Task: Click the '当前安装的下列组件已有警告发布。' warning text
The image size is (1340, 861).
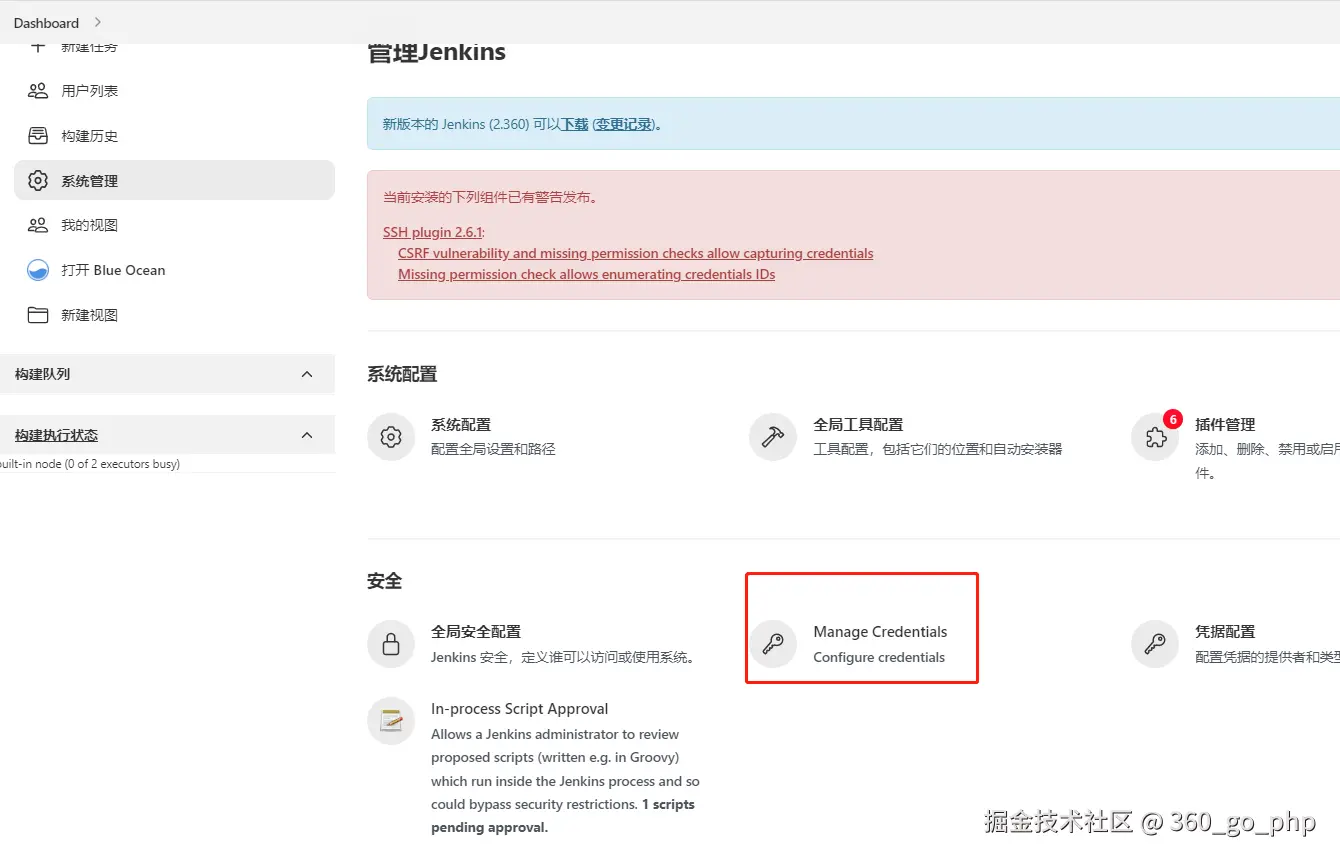Action: [x=491, y=197]
